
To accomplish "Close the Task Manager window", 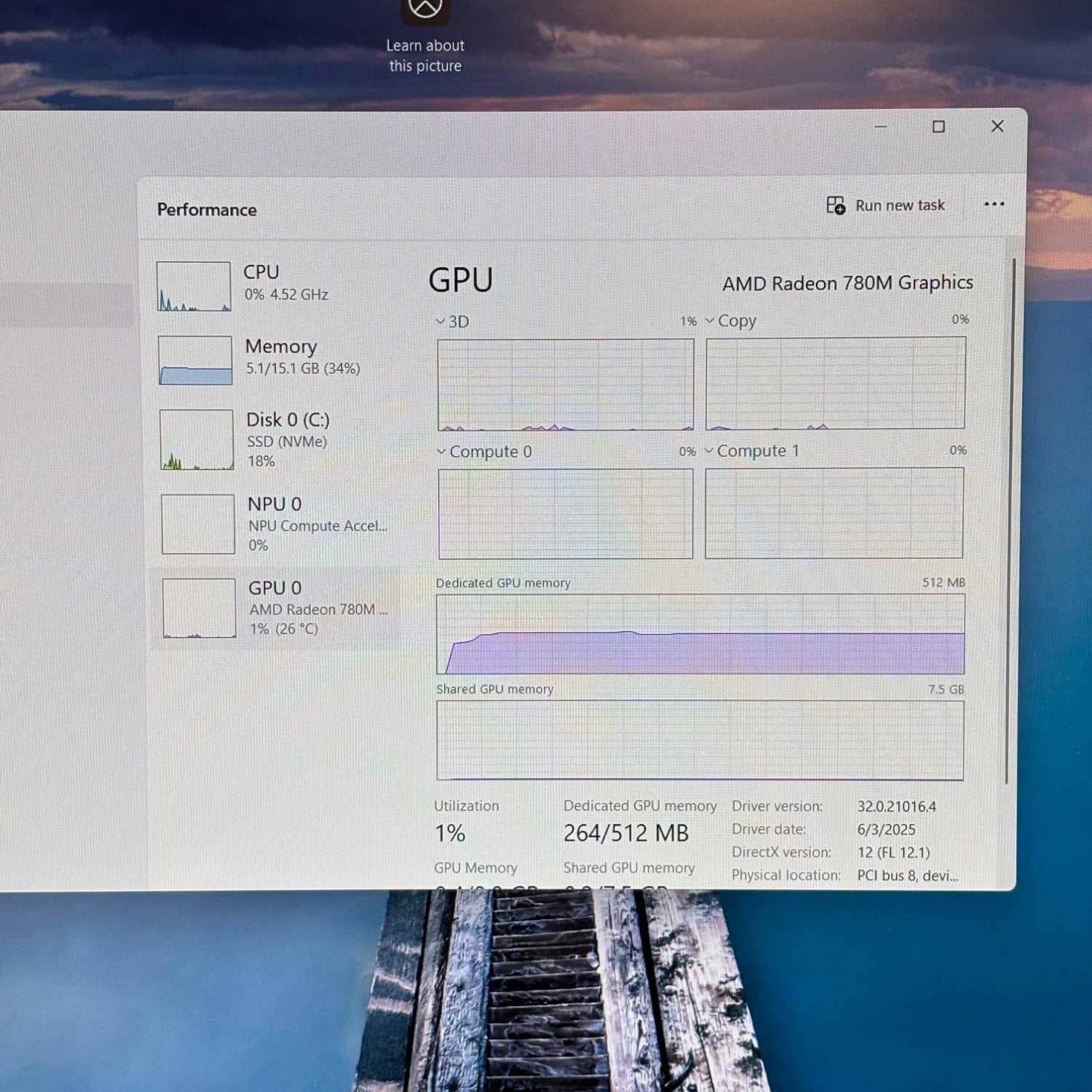I will (997, 126).
